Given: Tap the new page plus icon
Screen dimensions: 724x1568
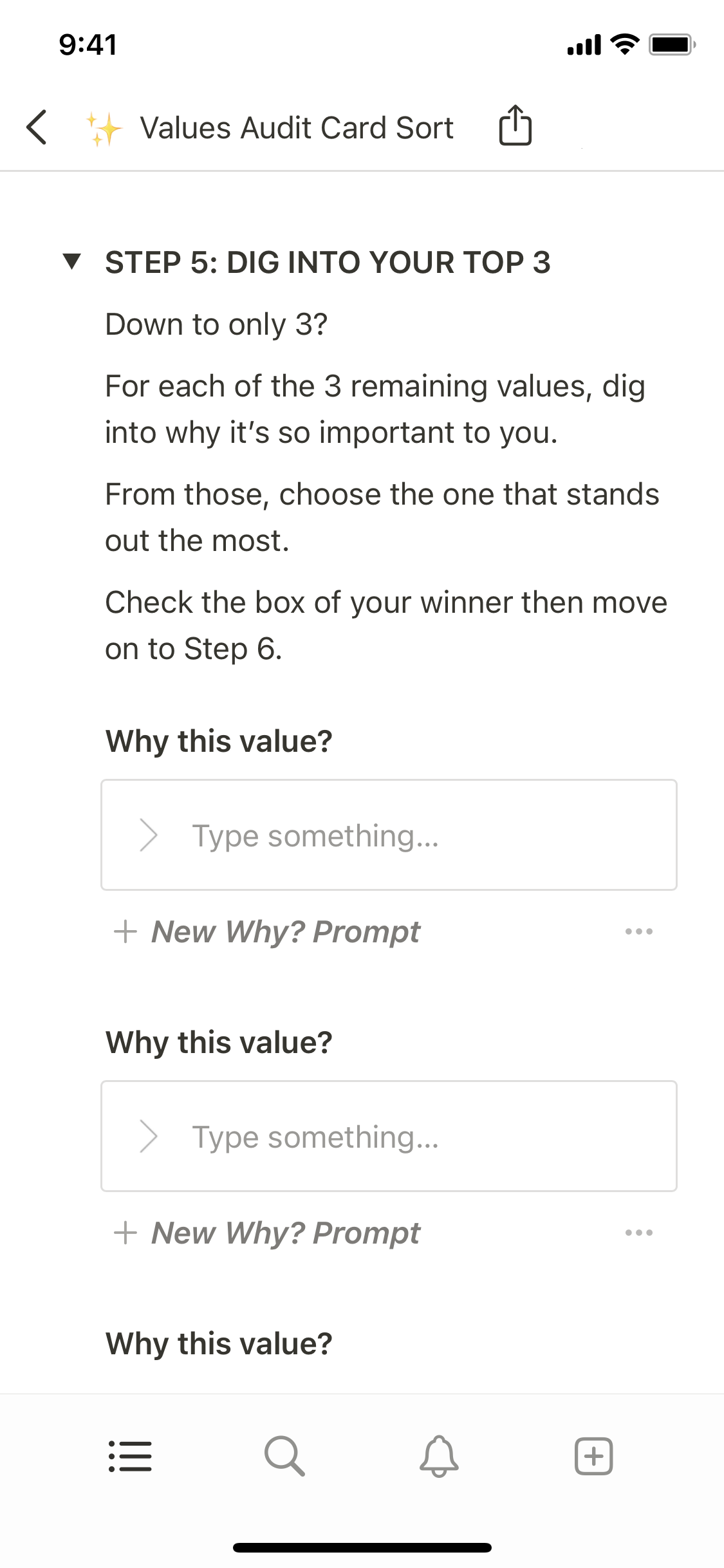Looking at the screenshot, I should (593, 1456).
